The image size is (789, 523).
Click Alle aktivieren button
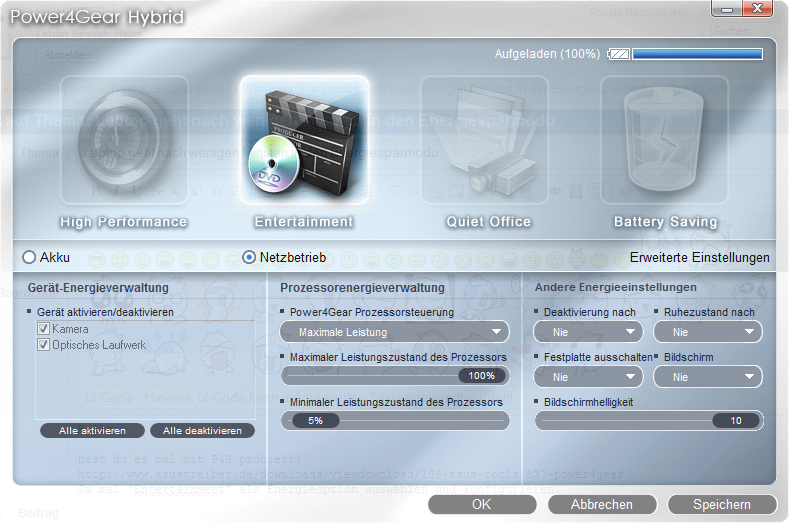pyautogui.click(x=93, y=431)
